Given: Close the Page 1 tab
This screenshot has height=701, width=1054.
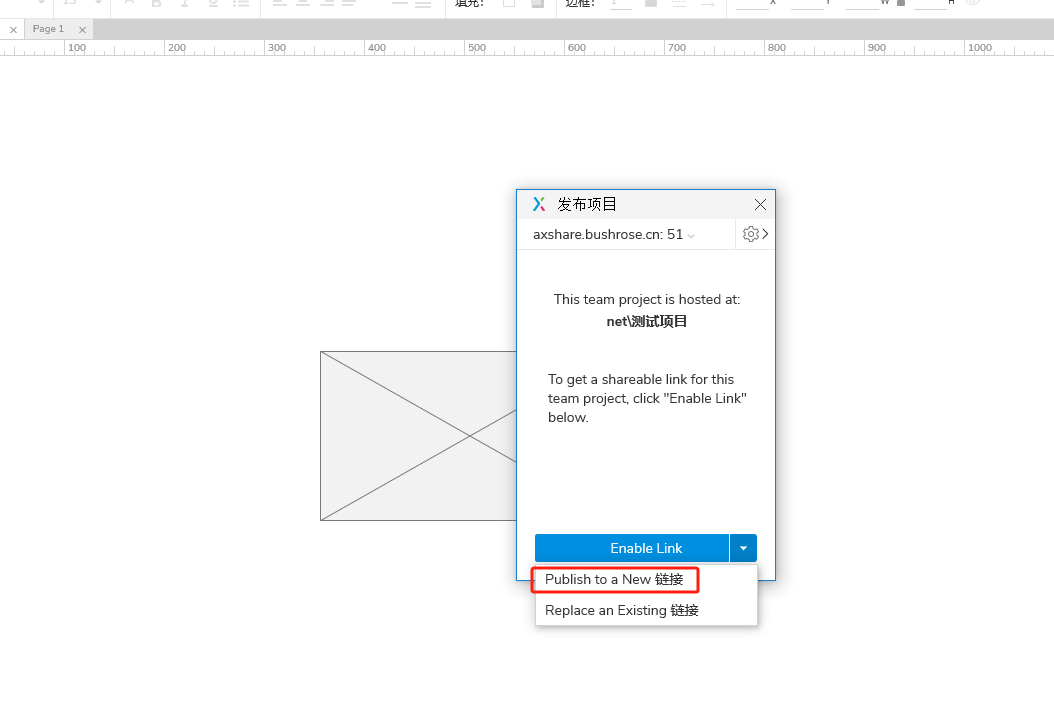Looking at the screenshot, I should point(82,30).
